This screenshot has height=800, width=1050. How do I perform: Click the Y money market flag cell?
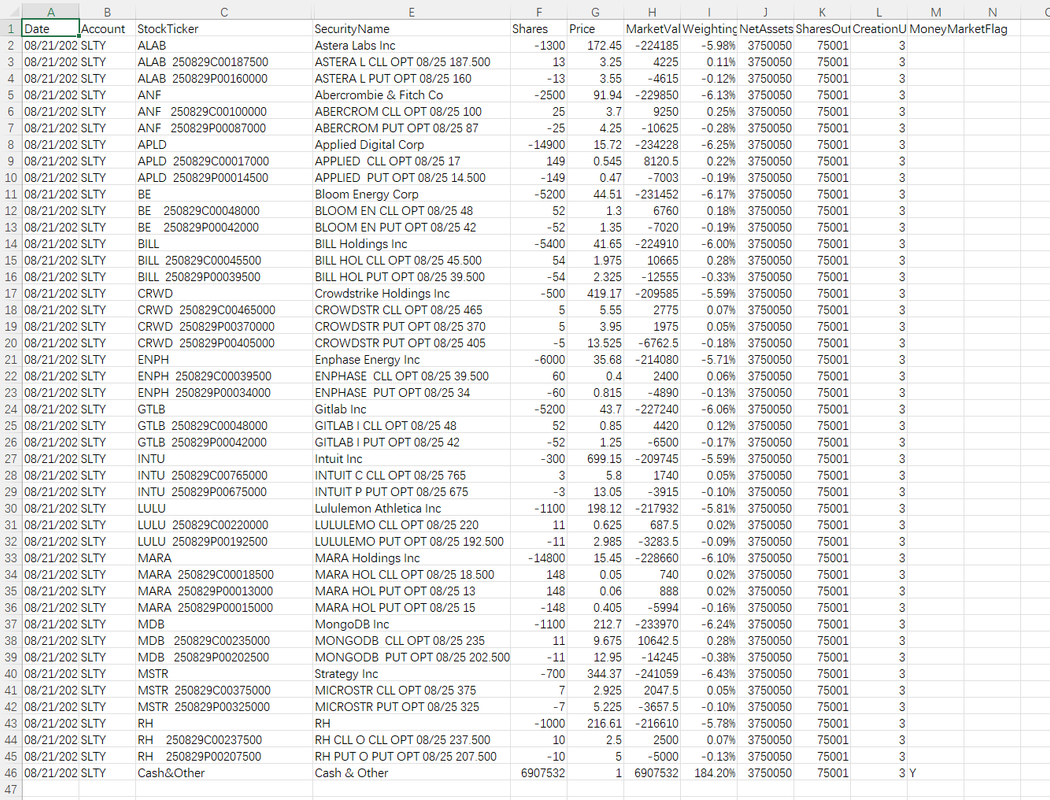point(935,773)
